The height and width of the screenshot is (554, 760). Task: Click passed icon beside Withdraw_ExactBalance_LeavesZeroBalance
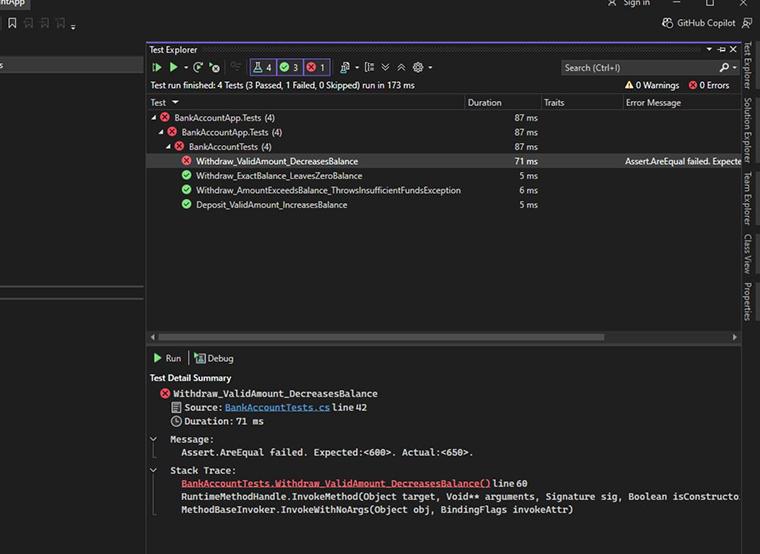(187, 175)
